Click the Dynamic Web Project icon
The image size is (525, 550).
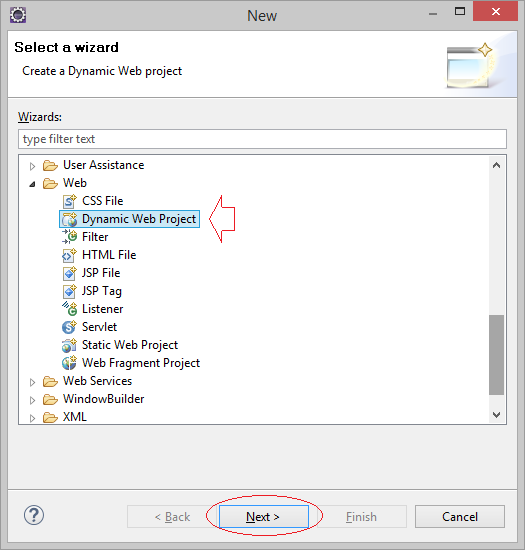point(69,219)
